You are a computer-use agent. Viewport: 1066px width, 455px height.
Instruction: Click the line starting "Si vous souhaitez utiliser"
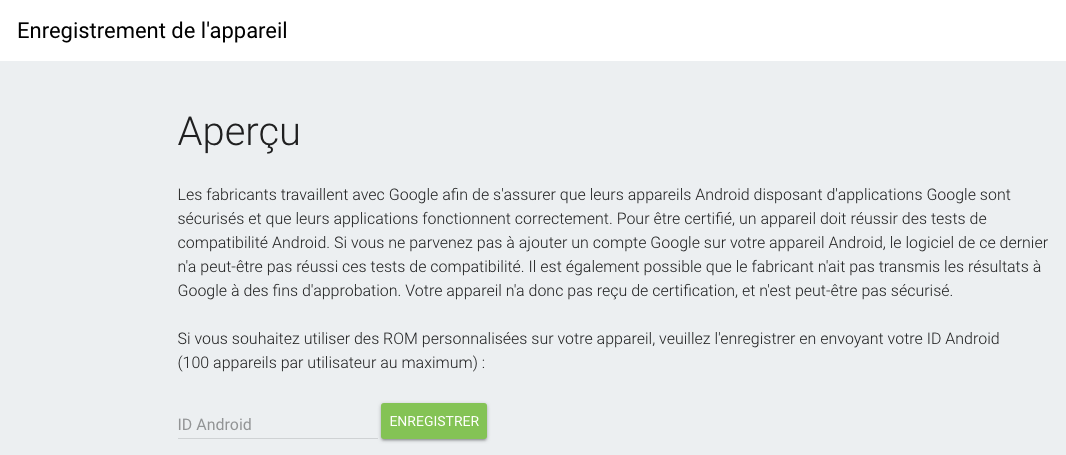[588, 338]
